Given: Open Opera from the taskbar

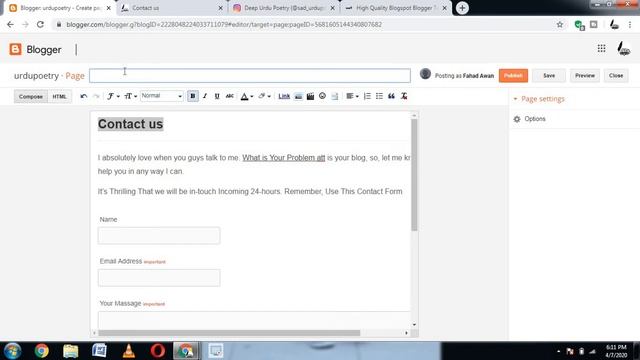Looking at the screenshot, I should 158,351.
